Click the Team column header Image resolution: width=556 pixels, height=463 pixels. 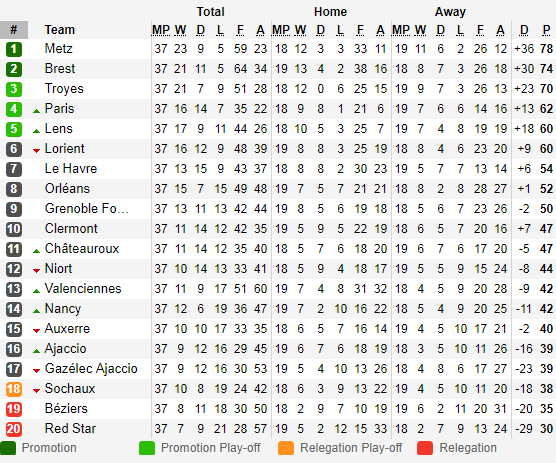pyautogui.click(x=60, y=30)
